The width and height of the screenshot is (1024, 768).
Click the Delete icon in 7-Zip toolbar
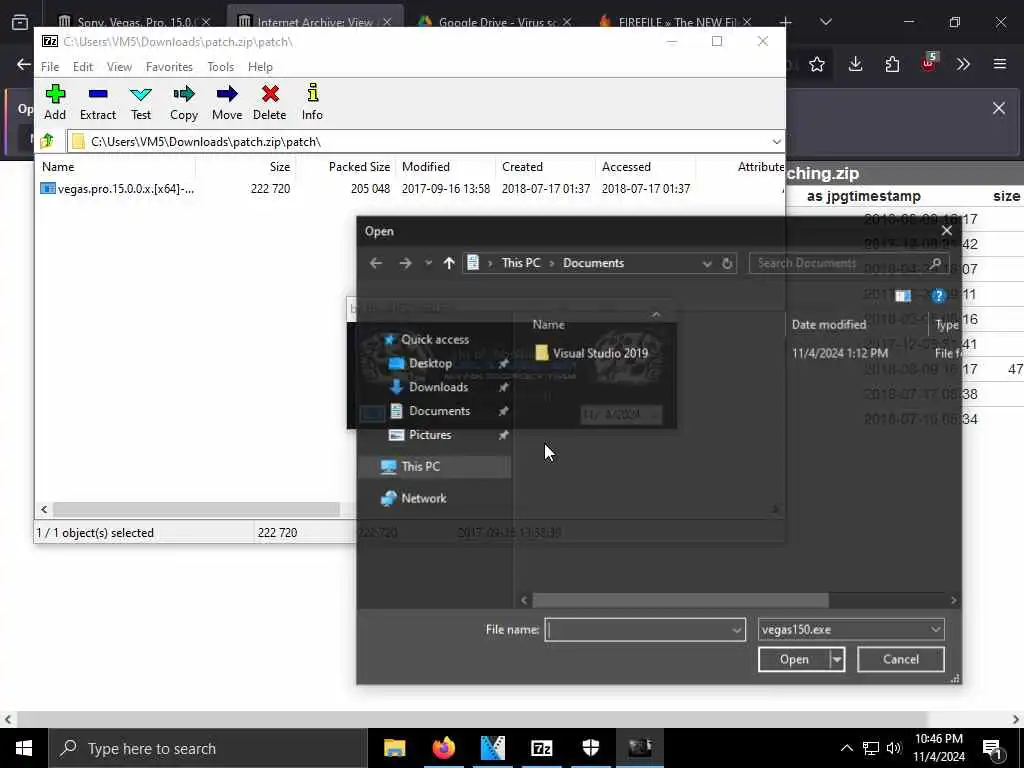(x=270, y=102)
